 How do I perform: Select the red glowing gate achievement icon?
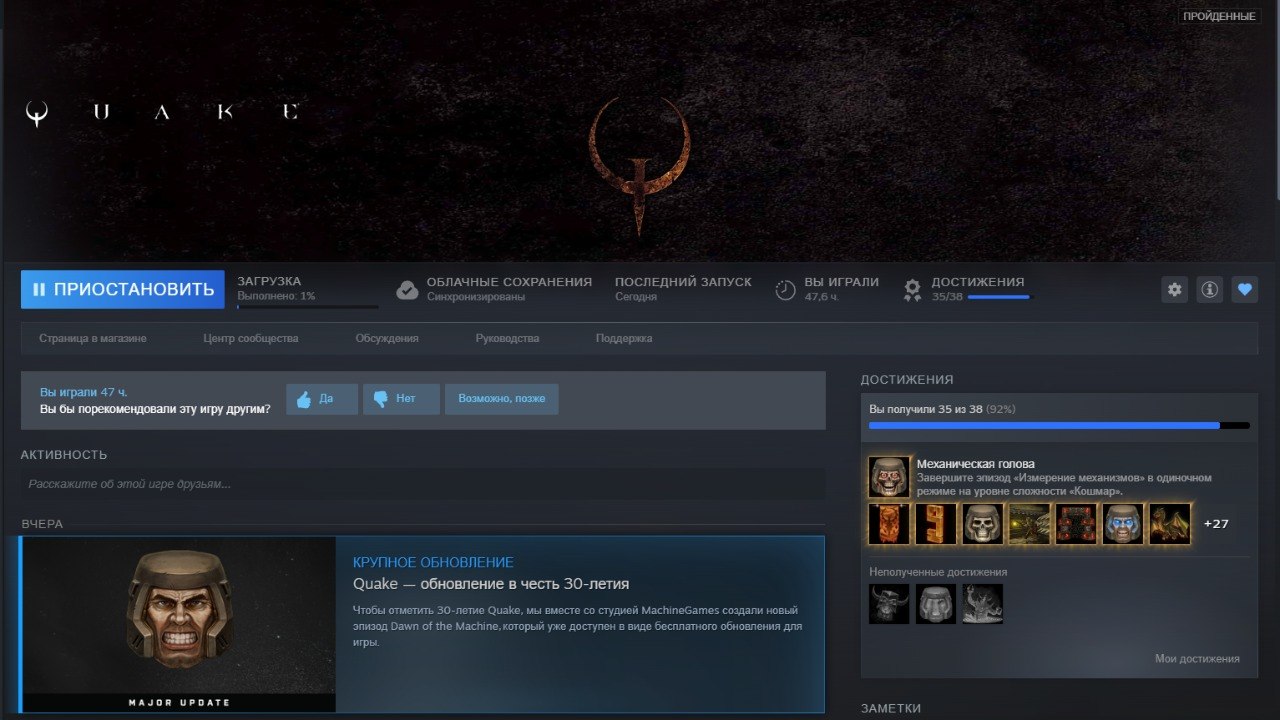(x=1076, y=523)
